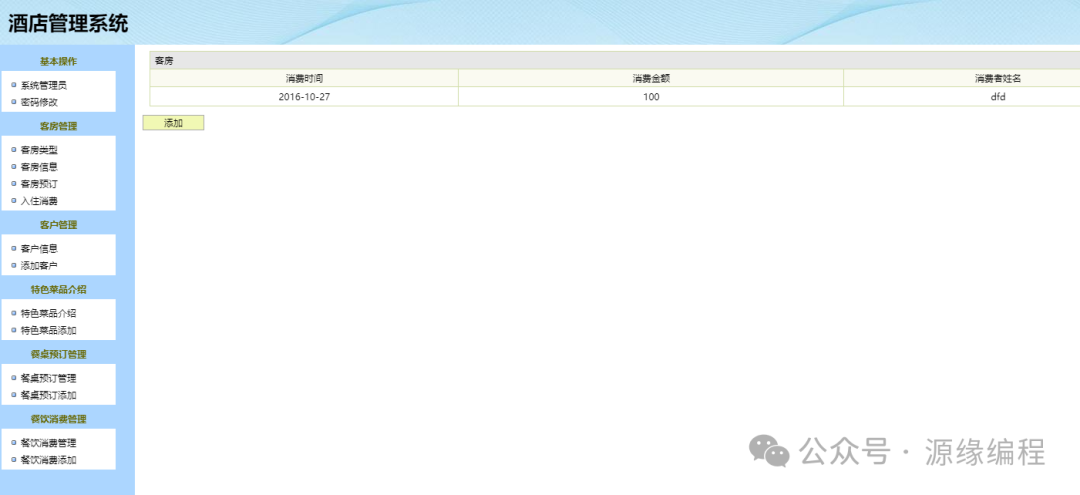
Task: Click the 餐桌预订管理 section header
Action: click(59, 354)
